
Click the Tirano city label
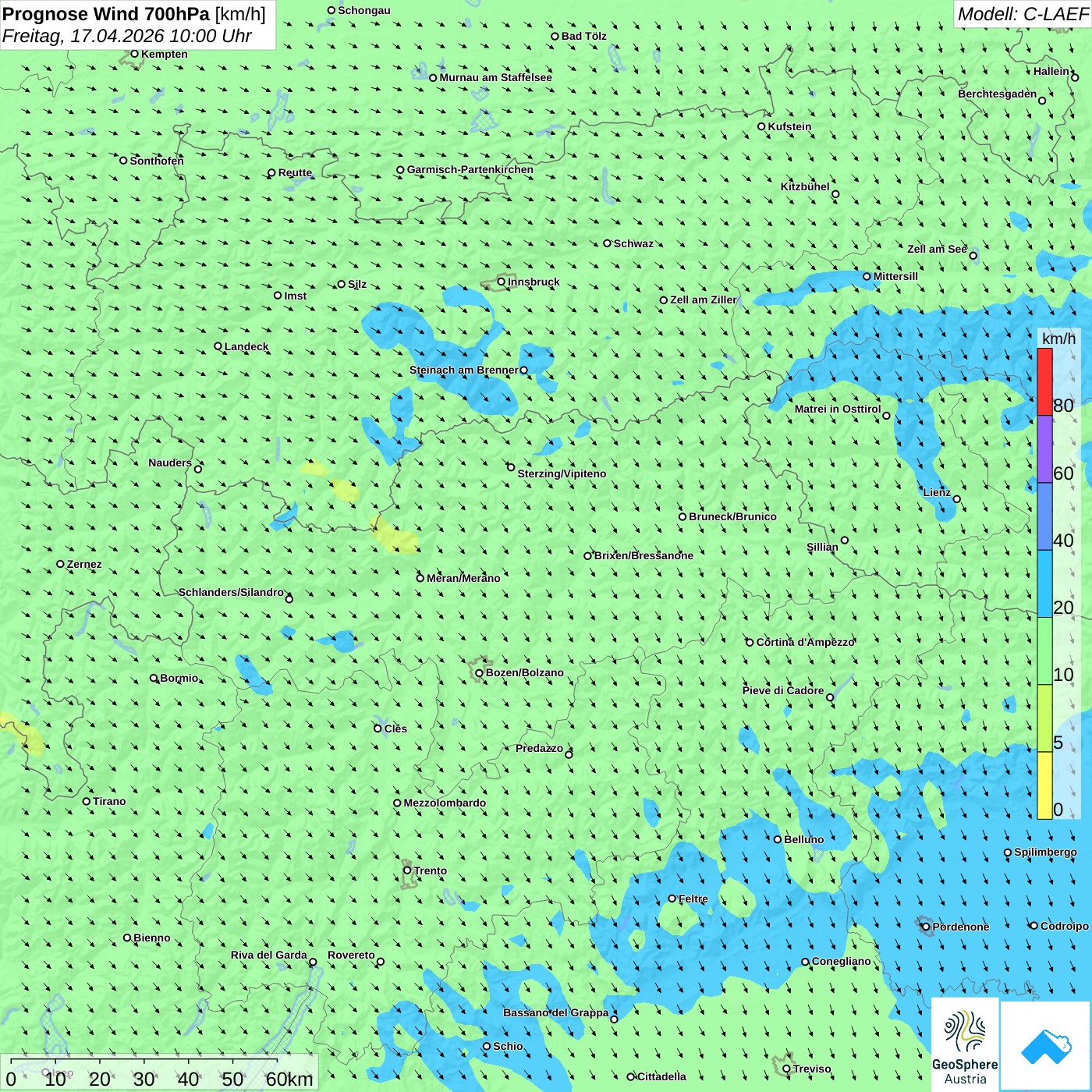(109, 801)
